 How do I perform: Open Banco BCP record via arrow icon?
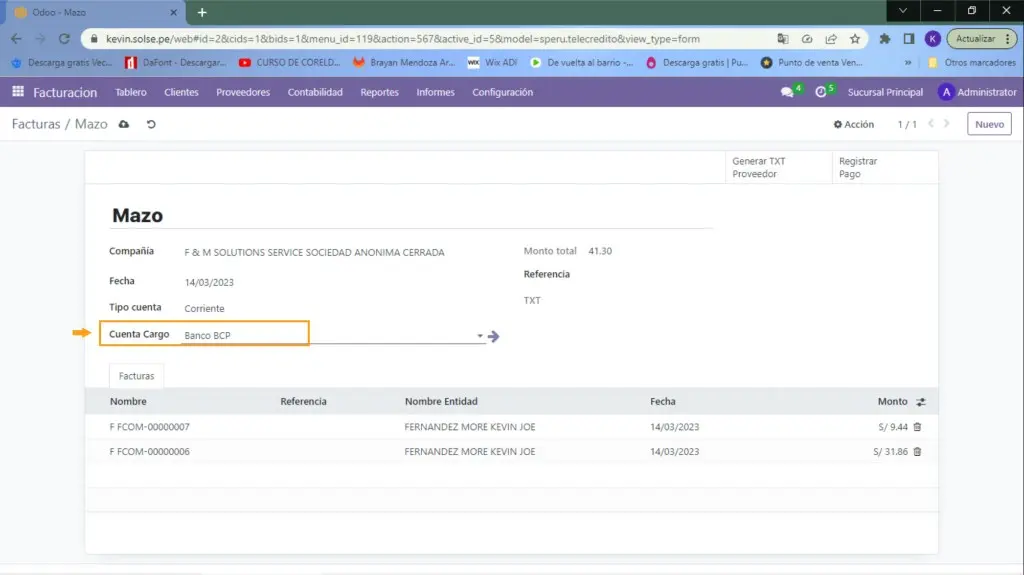pyautogui.click(x=493, y=337)
